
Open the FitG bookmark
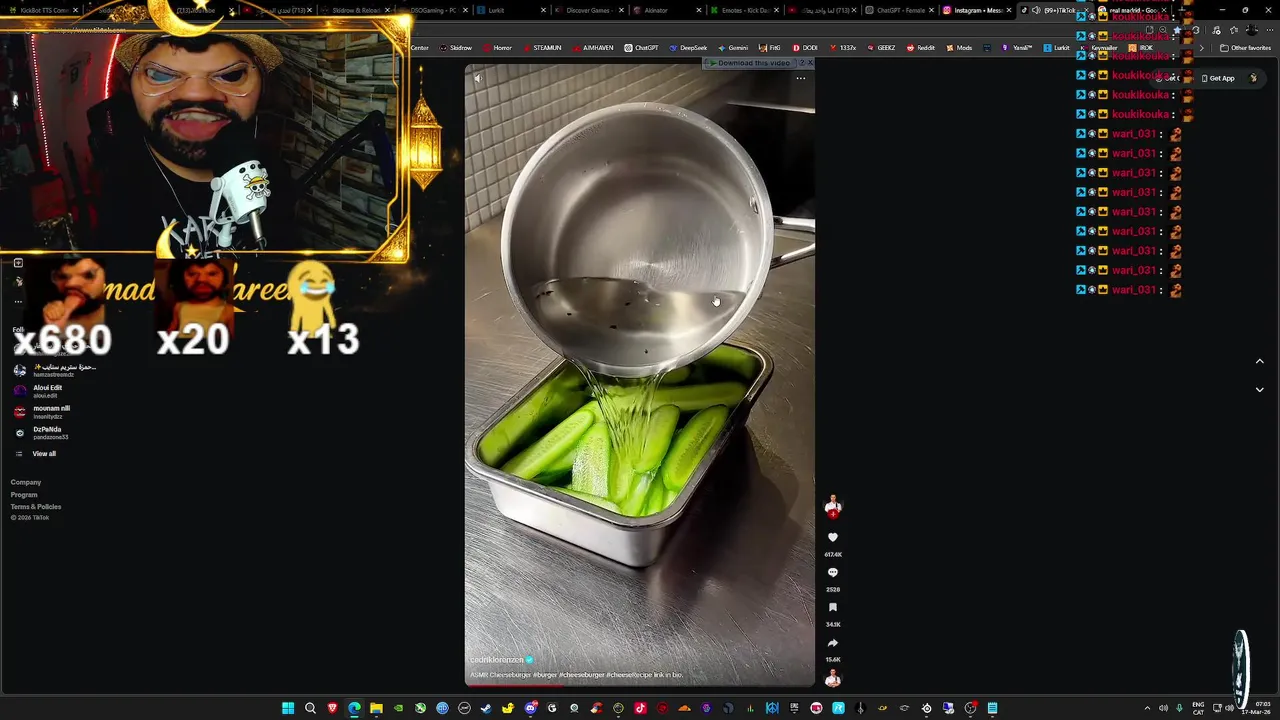click(x=770, y=48)
